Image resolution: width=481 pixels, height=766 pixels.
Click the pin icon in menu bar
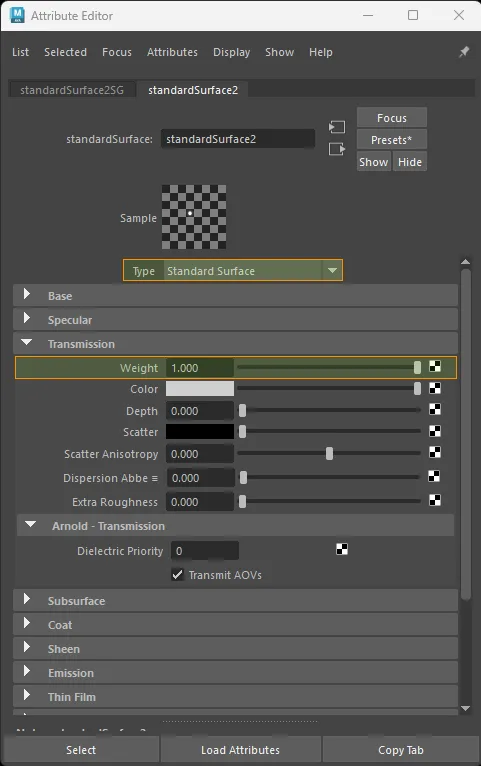coord(464,52)
